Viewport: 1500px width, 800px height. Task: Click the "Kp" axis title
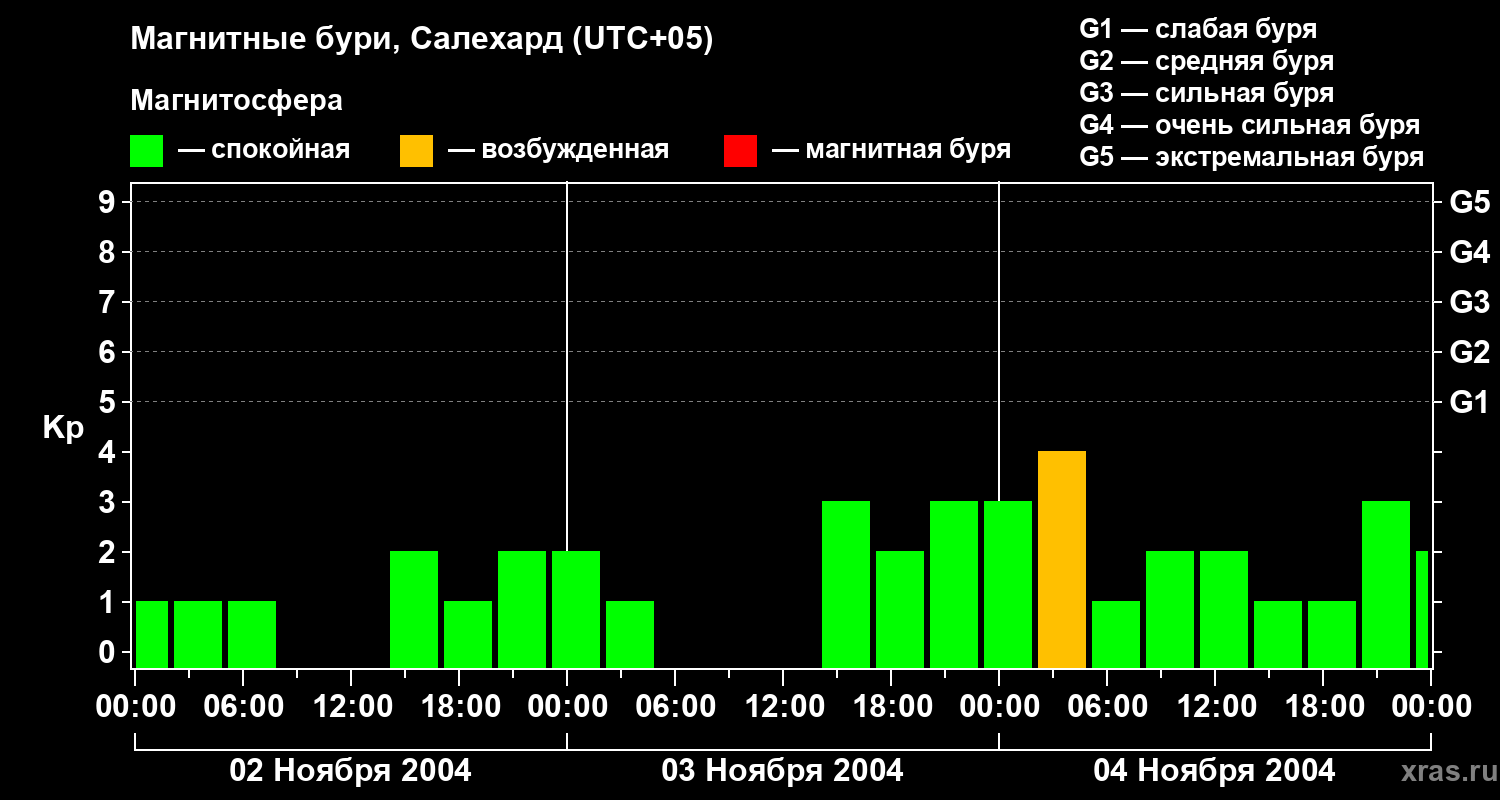coord(63,428)
